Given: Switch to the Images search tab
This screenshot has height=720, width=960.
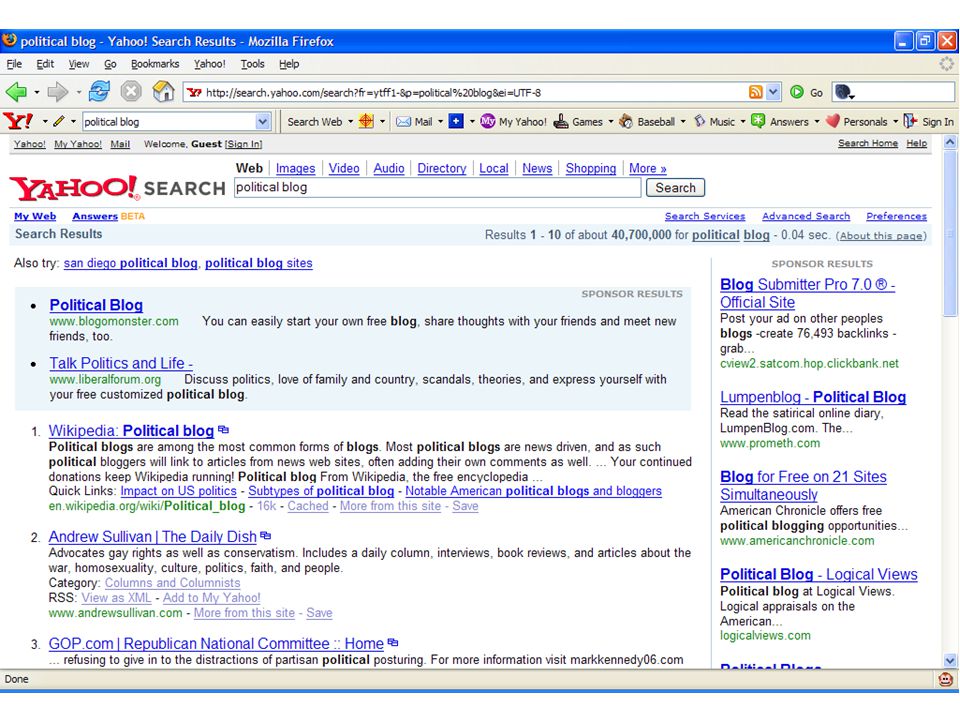Looking at the screenshot, I should pos(295,168).
